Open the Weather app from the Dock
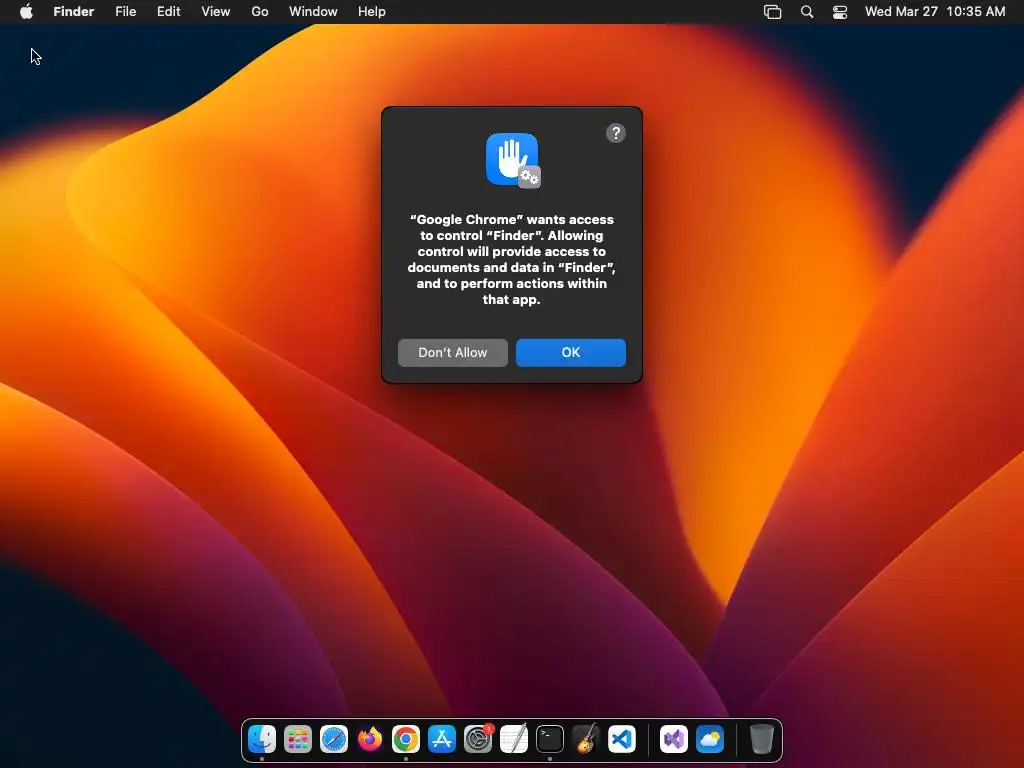 click(x=710, y=739)
